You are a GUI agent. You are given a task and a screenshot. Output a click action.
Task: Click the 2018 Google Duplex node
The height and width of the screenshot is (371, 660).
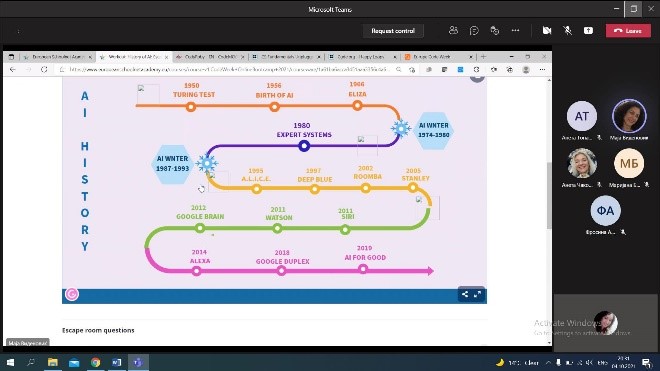point(282,271)
